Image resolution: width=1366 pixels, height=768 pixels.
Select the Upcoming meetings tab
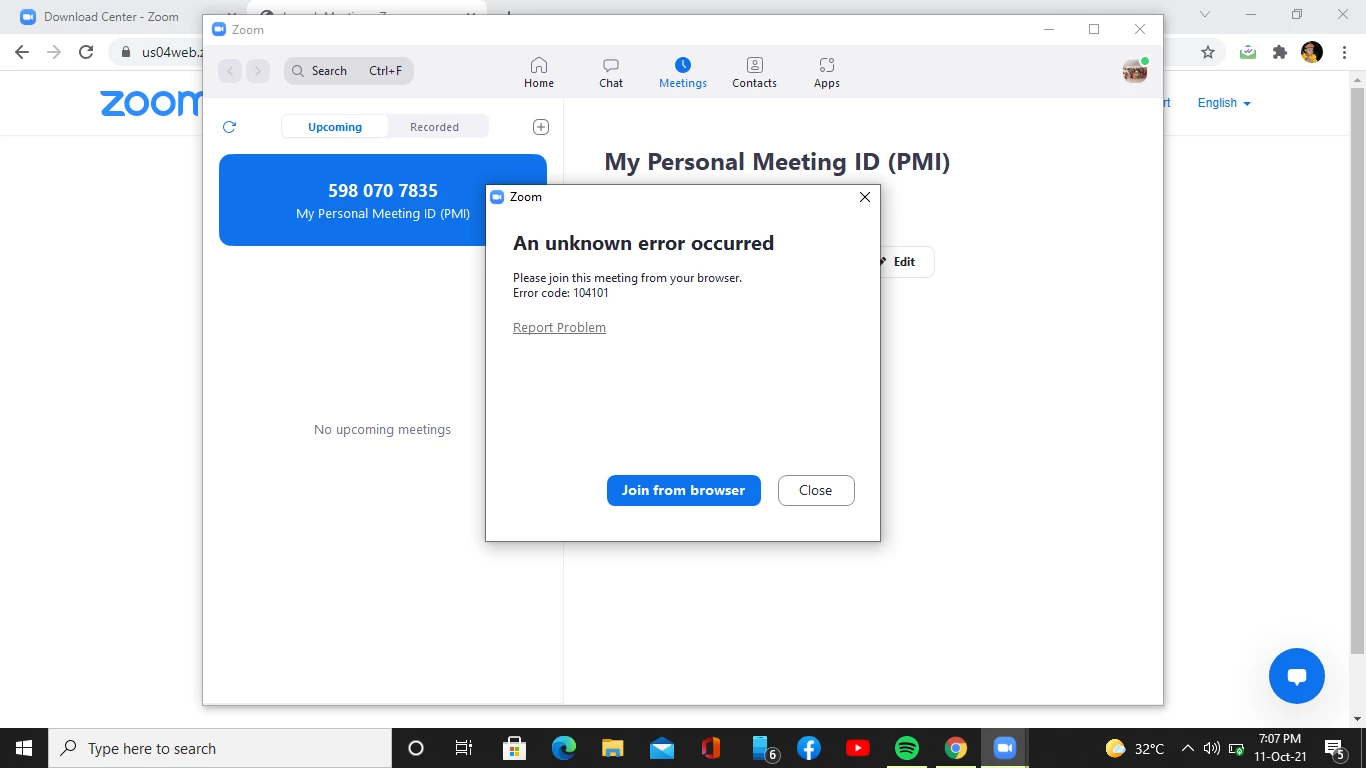pos(335,127)
